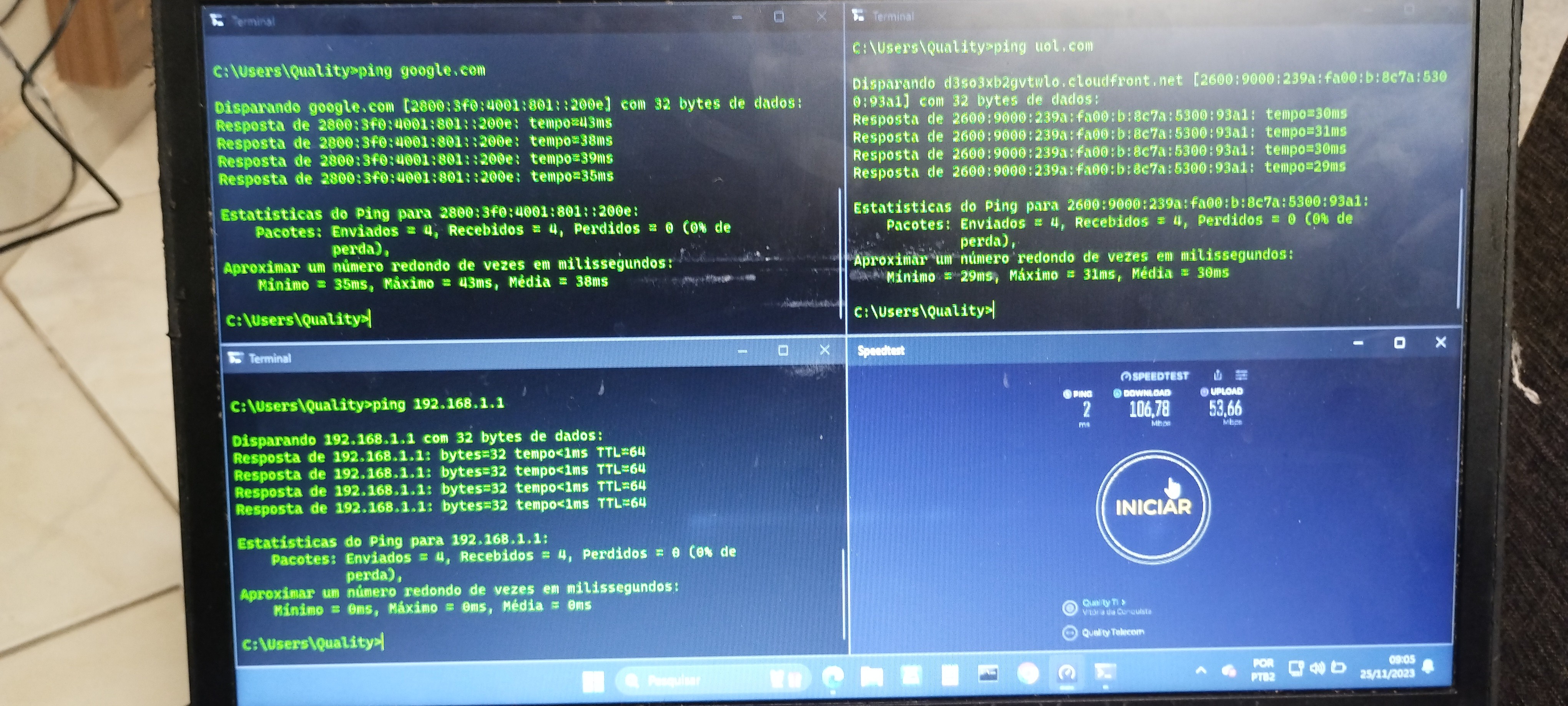Expand hidden system tray icons chevron
The image size is (1568, 706).
click(x=1201, y=671)
